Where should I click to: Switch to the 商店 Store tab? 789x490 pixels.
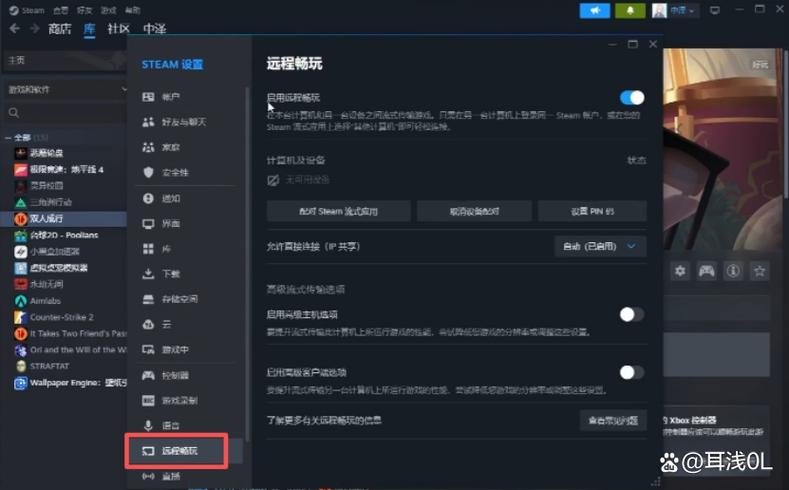[x=59, y=29]
